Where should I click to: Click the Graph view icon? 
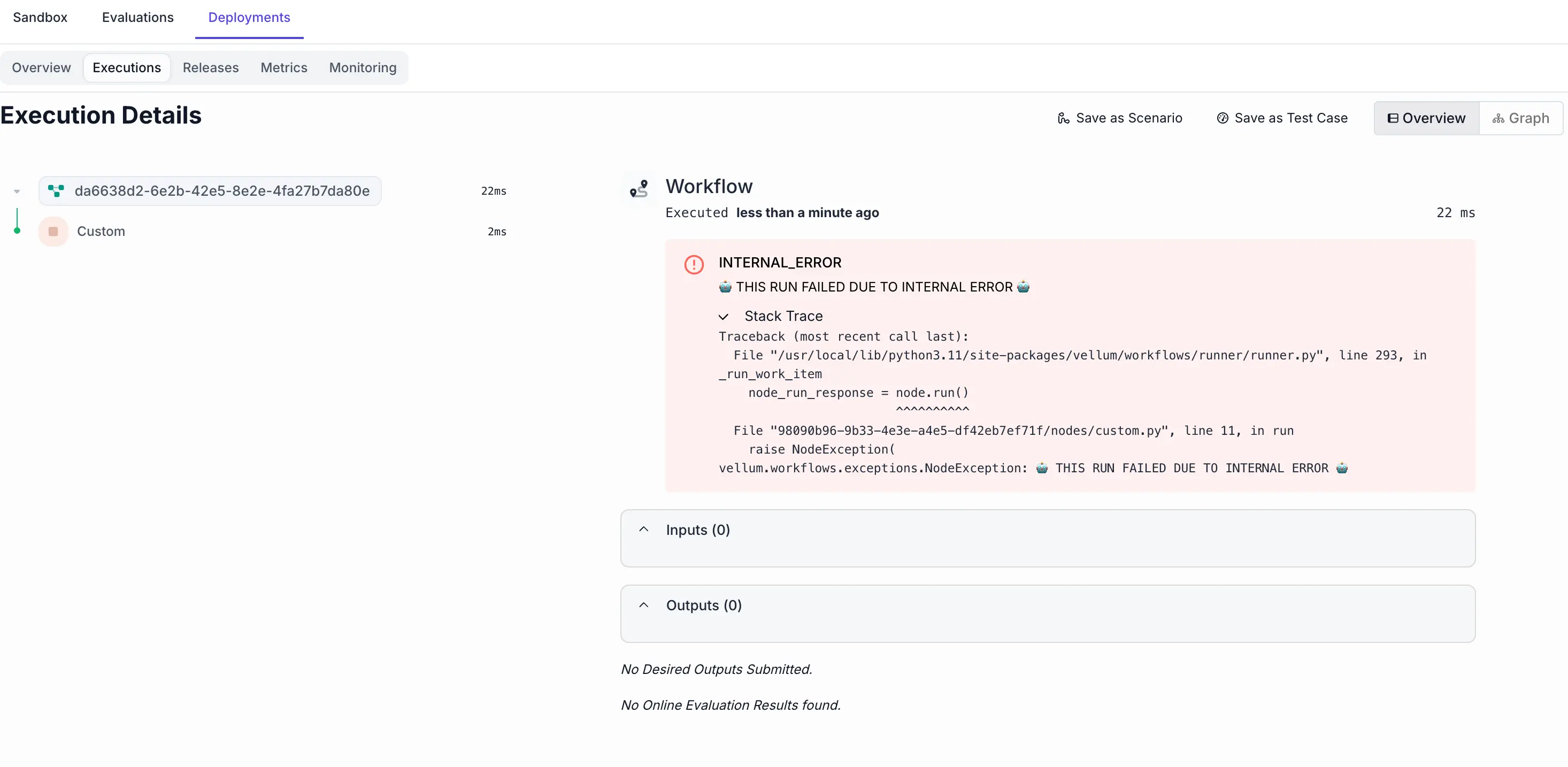1498,119
